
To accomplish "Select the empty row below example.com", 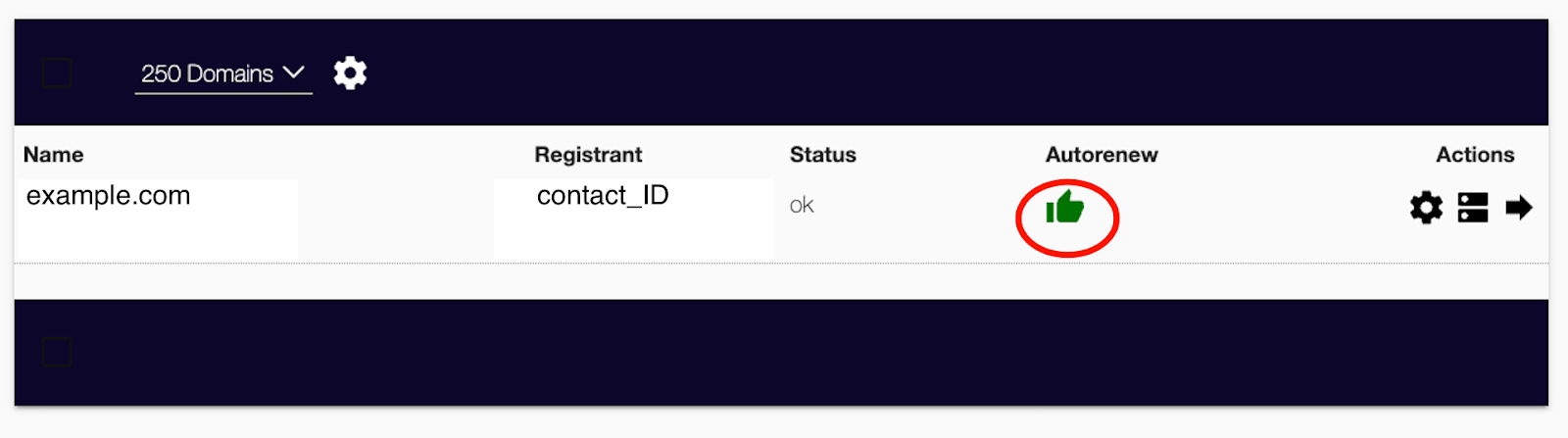I will point(781,281).
